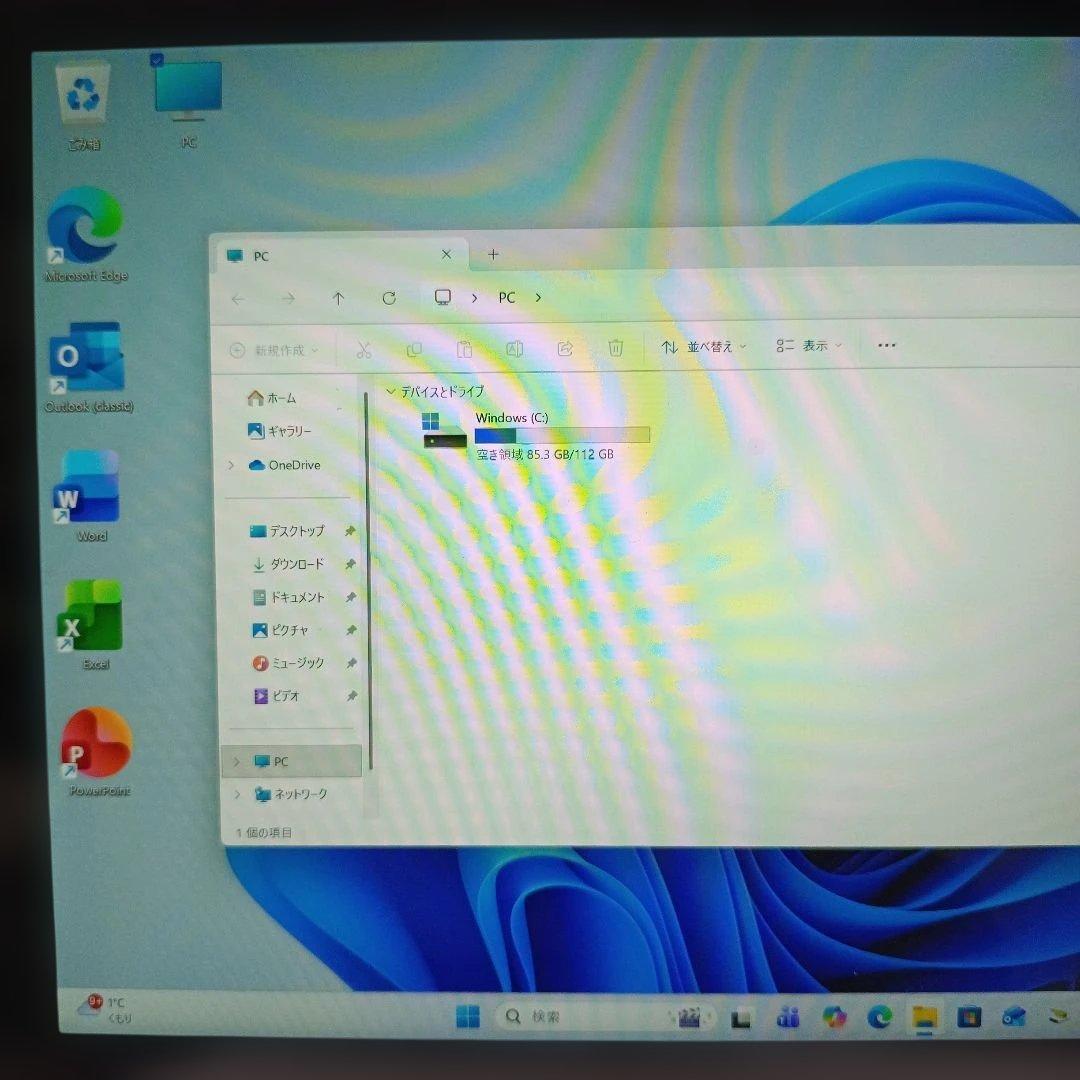
Task: Select the ドキュメント entry in the sidebar
Action: (296, 597)
